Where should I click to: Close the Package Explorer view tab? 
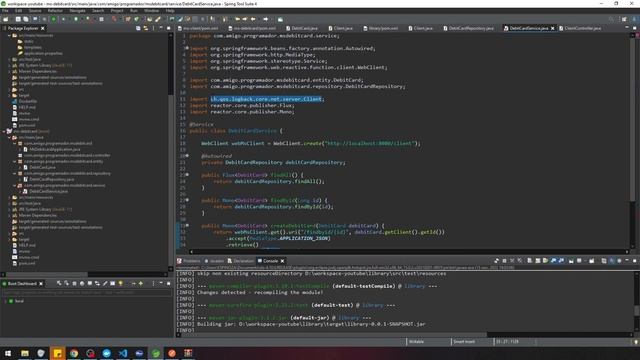(x=42, y=28)
